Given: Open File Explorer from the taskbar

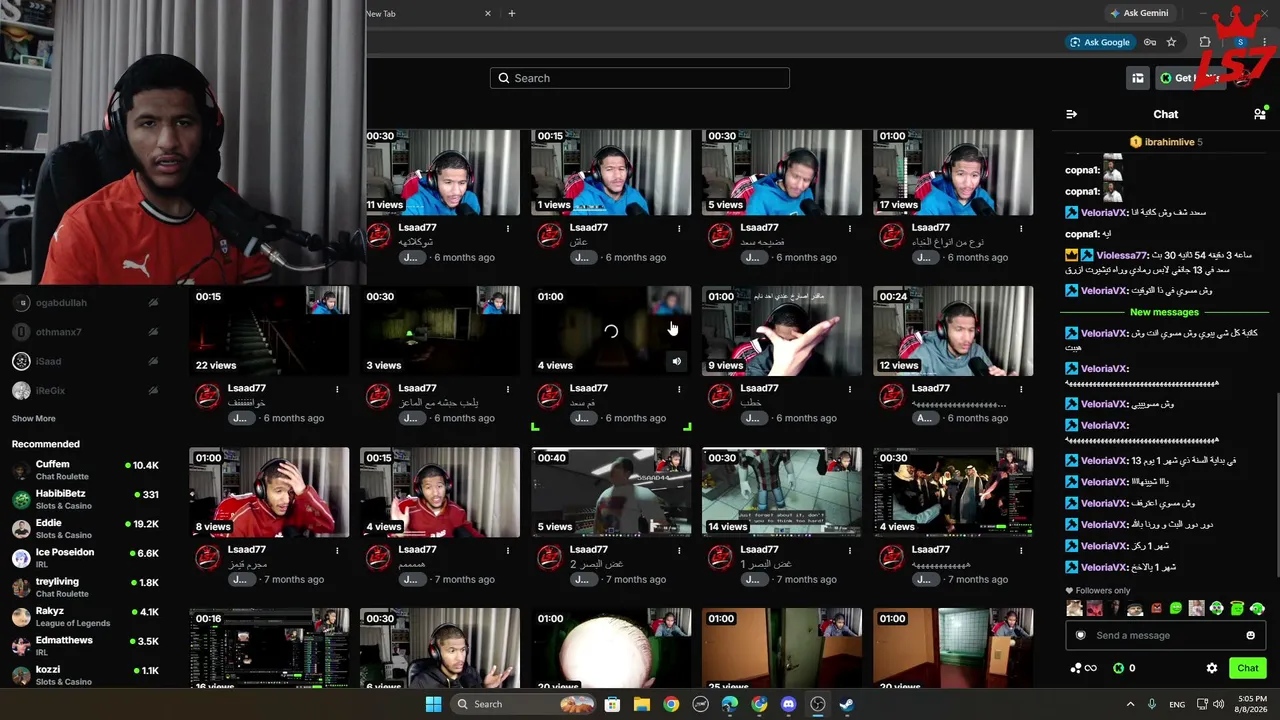Looking at the screenshot, I should click(x=641, y=704).
